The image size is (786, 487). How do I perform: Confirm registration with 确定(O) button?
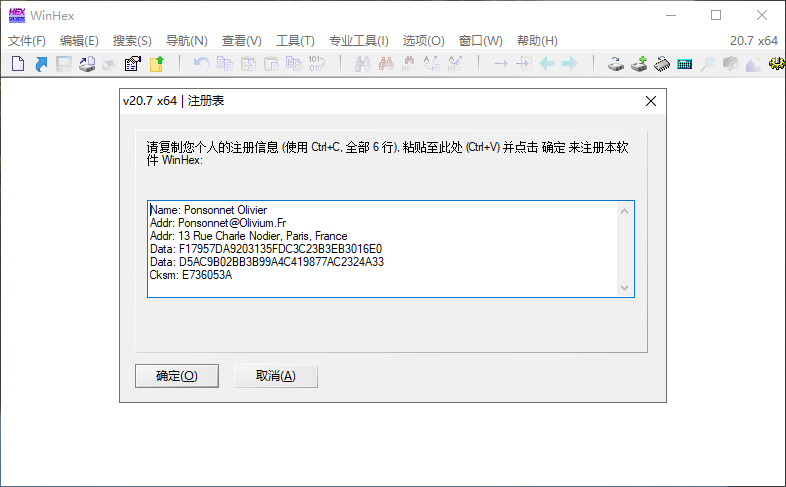(177, 376)
